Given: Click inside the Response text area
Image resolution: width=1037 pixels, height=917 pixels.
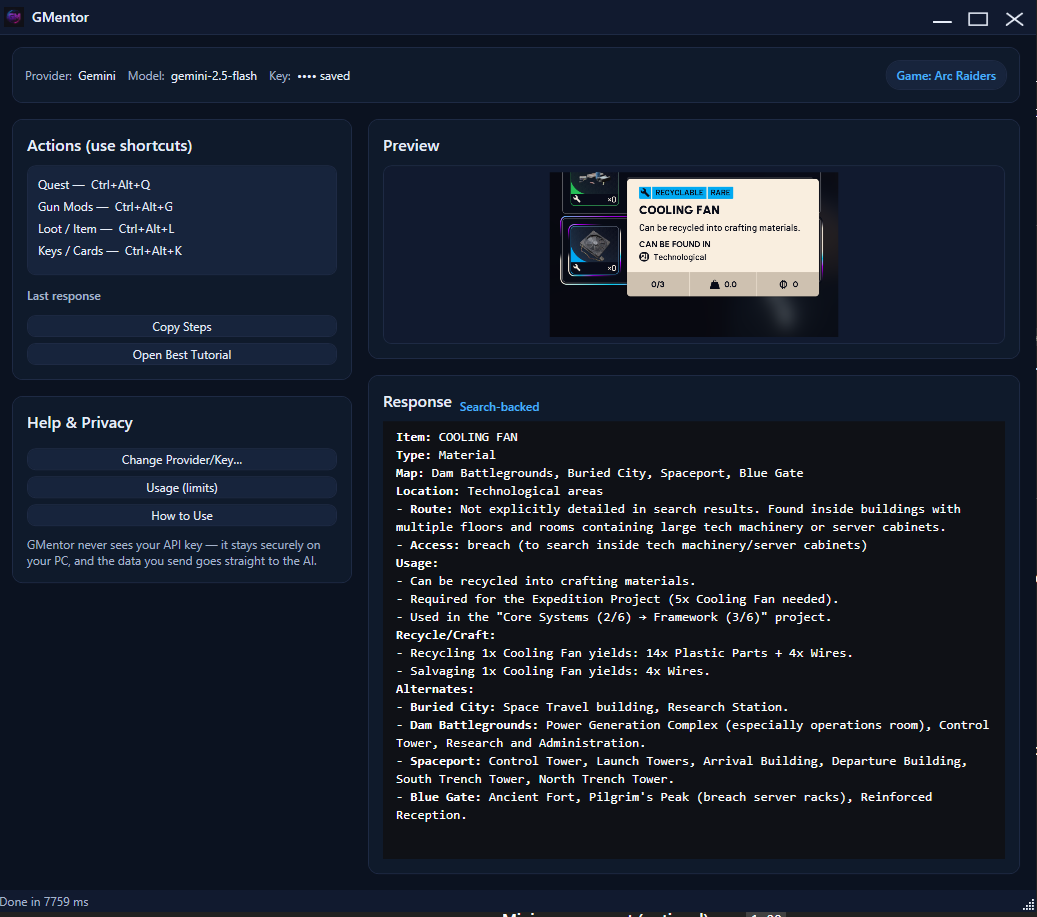Looking at the screenshot, I should point(693,640).
